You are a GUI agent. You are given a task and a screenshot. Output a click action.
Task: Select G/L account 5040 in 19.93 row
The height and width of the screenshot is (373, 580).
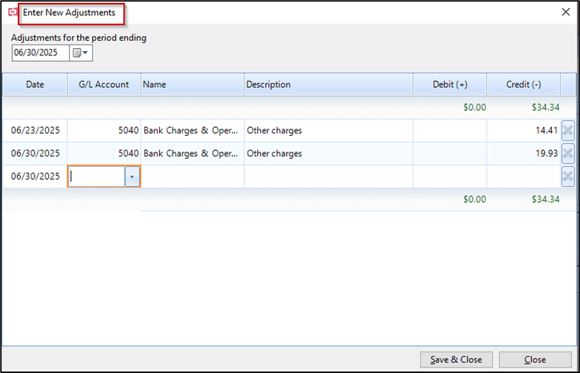tap(104, 153)
